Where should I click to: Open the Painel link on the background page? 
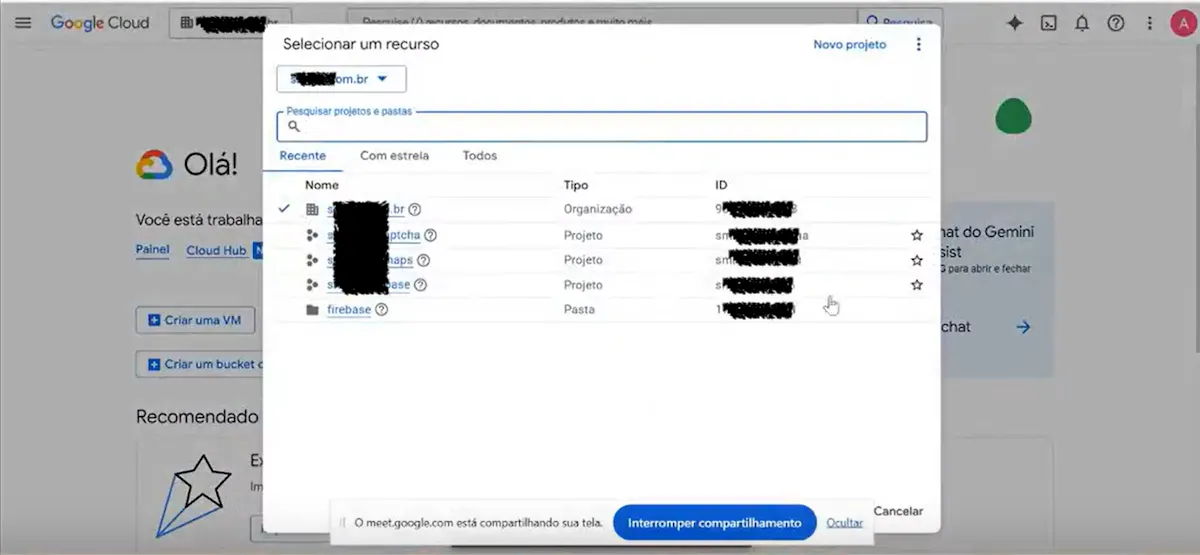click(152, 251)
